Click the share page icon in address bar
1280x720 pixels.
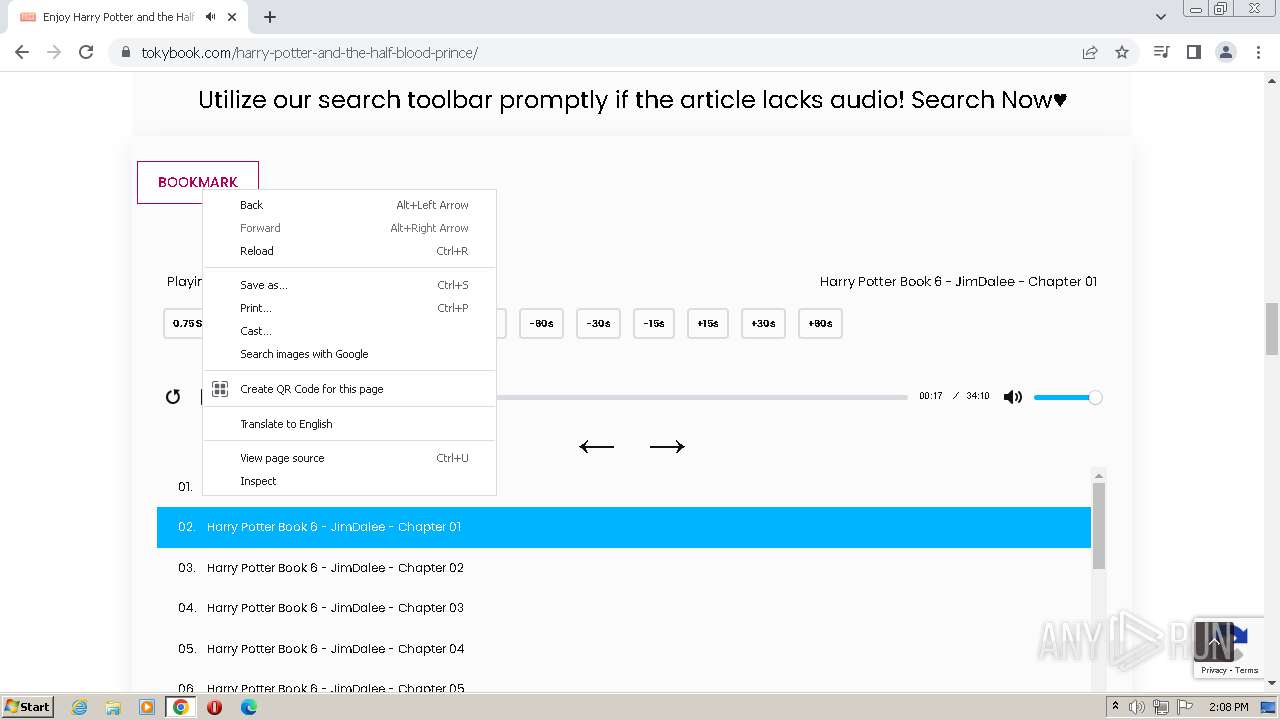tap(1090, 52)
